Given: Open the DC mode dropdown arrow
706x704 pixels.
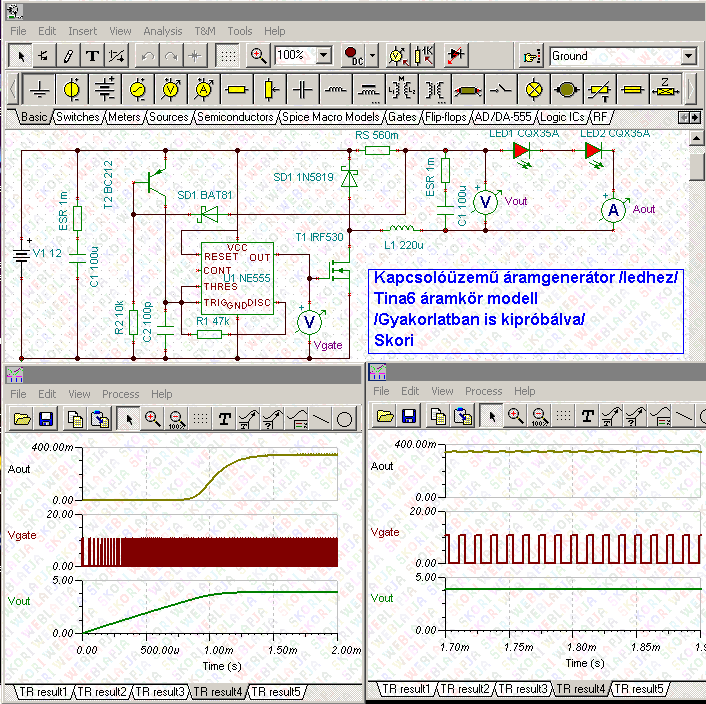Looking at the screenshot, I should click(x=372, y=55).
